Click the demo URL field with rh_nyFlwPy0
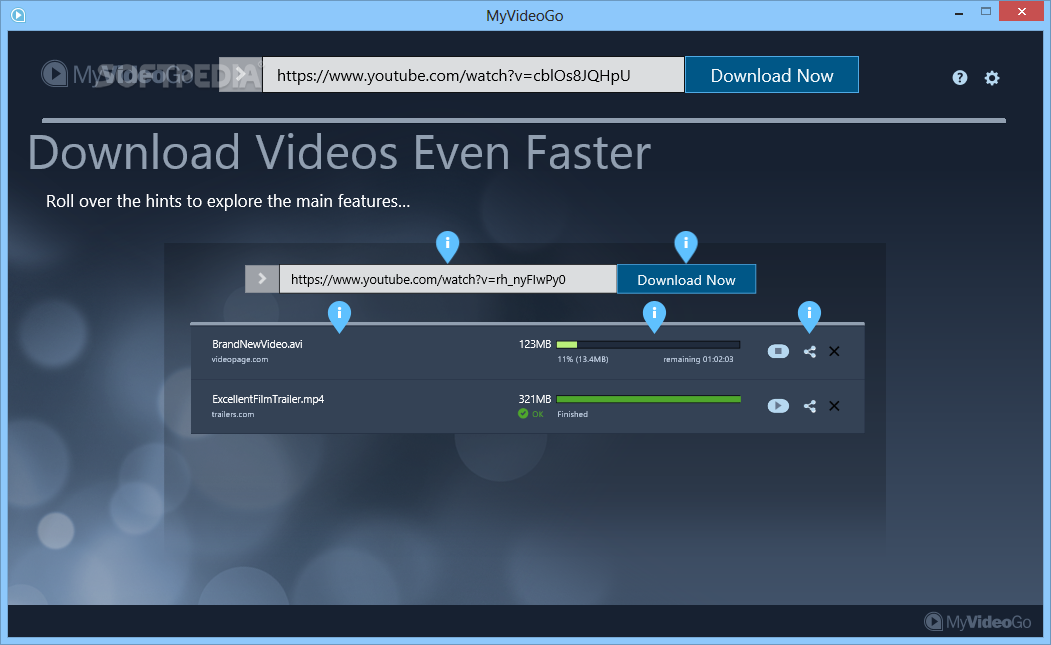Screen dimensions: 1051x645 coord(448,279)
